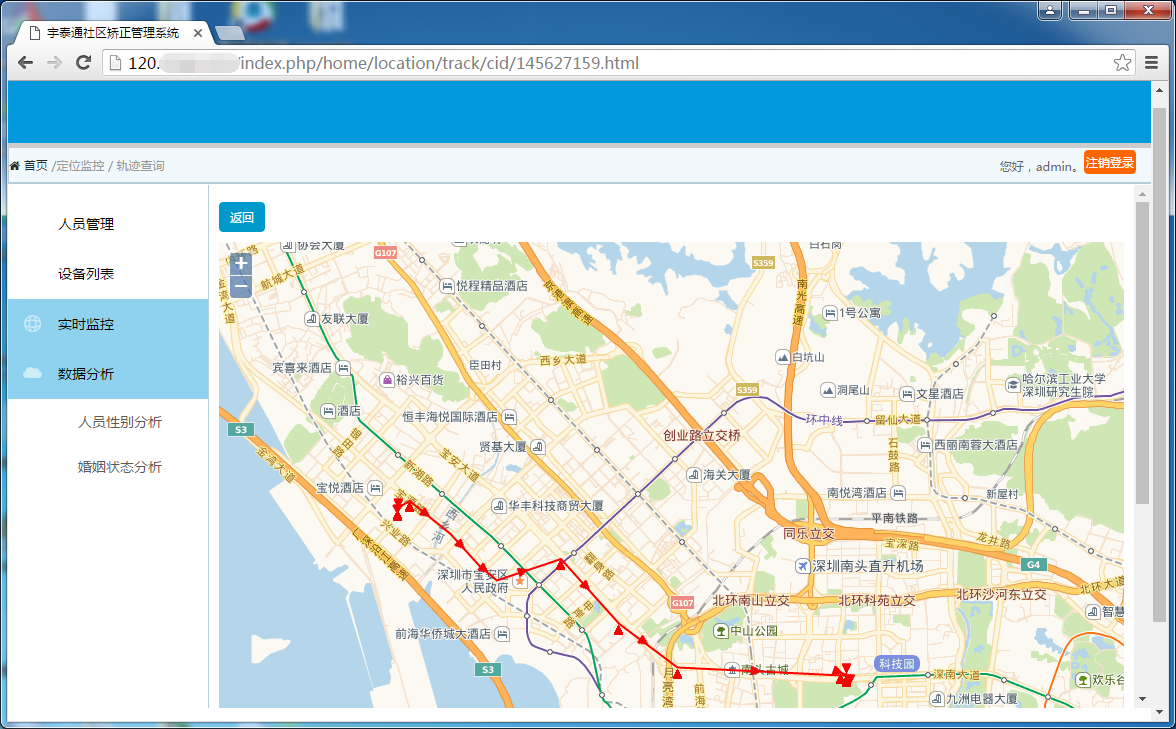
Task: Open 人员管理 menu item
Action: (x=86, y=224)
